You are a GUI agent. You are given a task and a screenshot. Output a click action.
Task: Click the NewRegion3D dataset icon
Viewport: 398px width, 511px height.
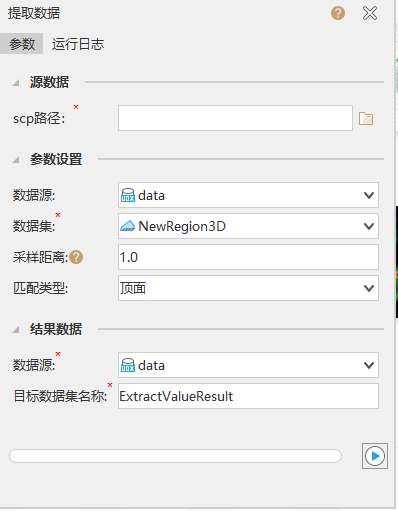tap(128, 226)
